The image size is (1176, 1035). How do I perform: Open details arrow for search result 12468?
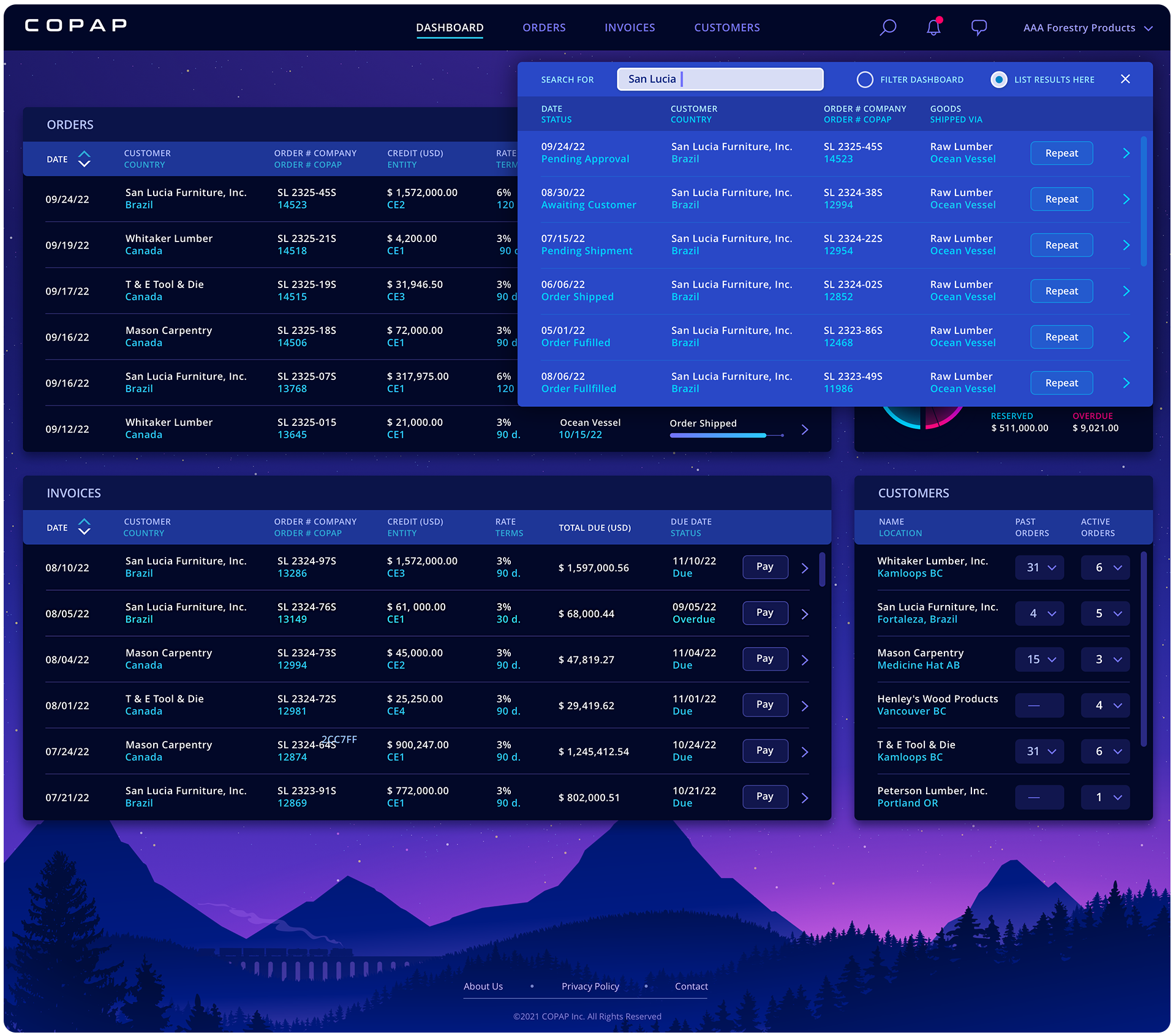pos(1126,337)
